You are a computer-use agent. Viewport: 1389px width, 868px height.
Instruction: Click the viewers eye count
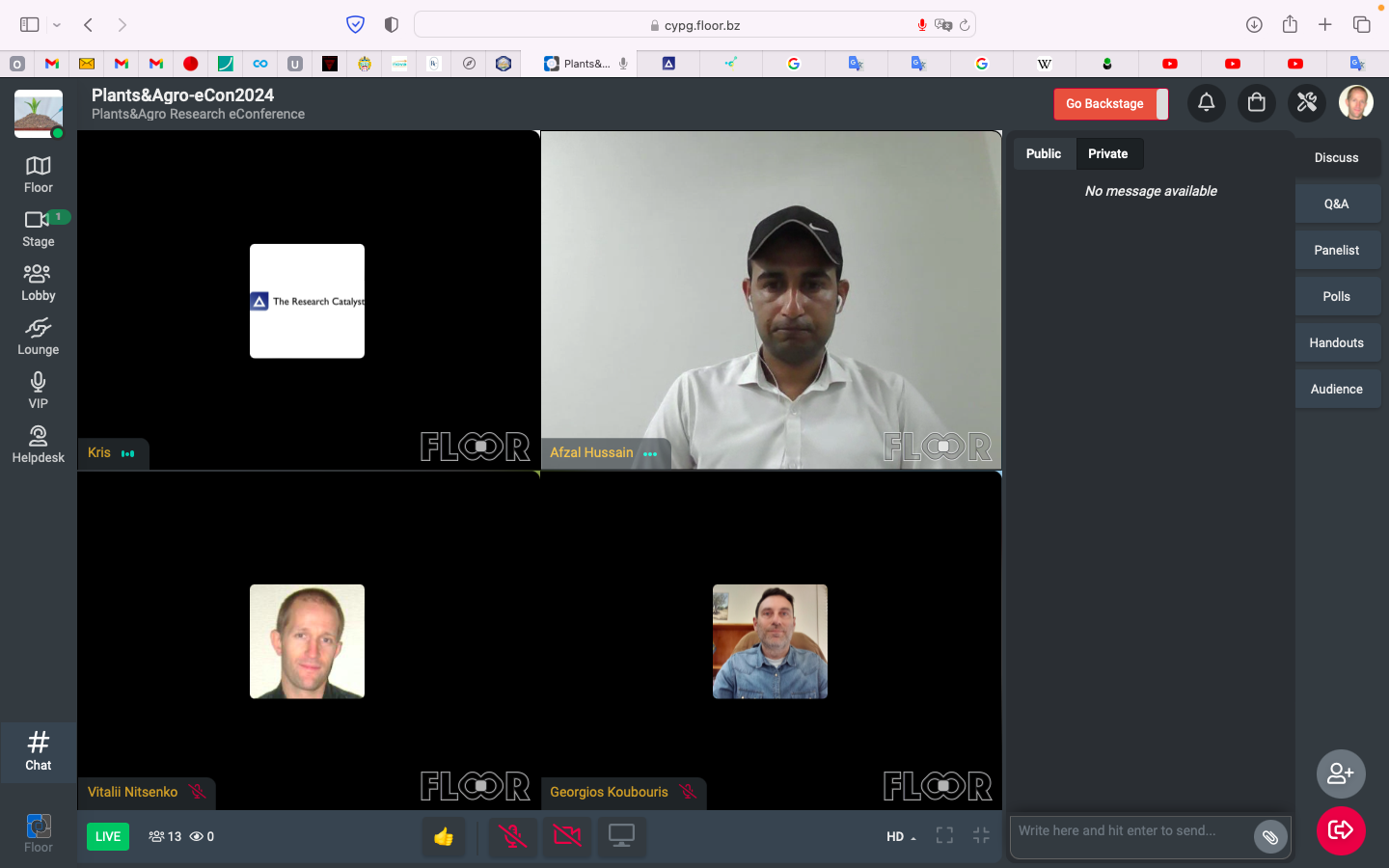[202, 837]
